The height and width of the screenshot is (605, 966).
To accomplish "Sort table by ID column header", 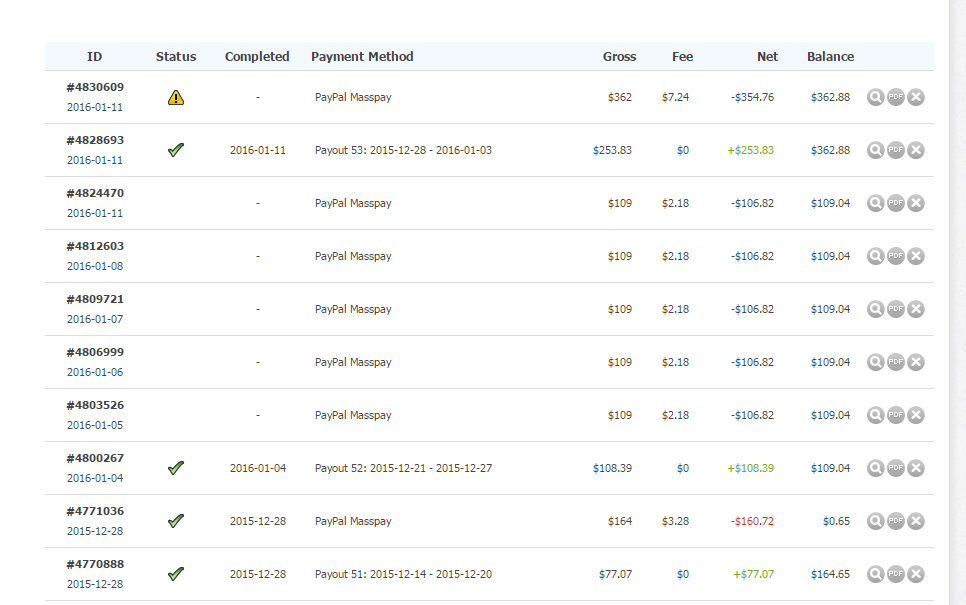I will coord(95,57).
